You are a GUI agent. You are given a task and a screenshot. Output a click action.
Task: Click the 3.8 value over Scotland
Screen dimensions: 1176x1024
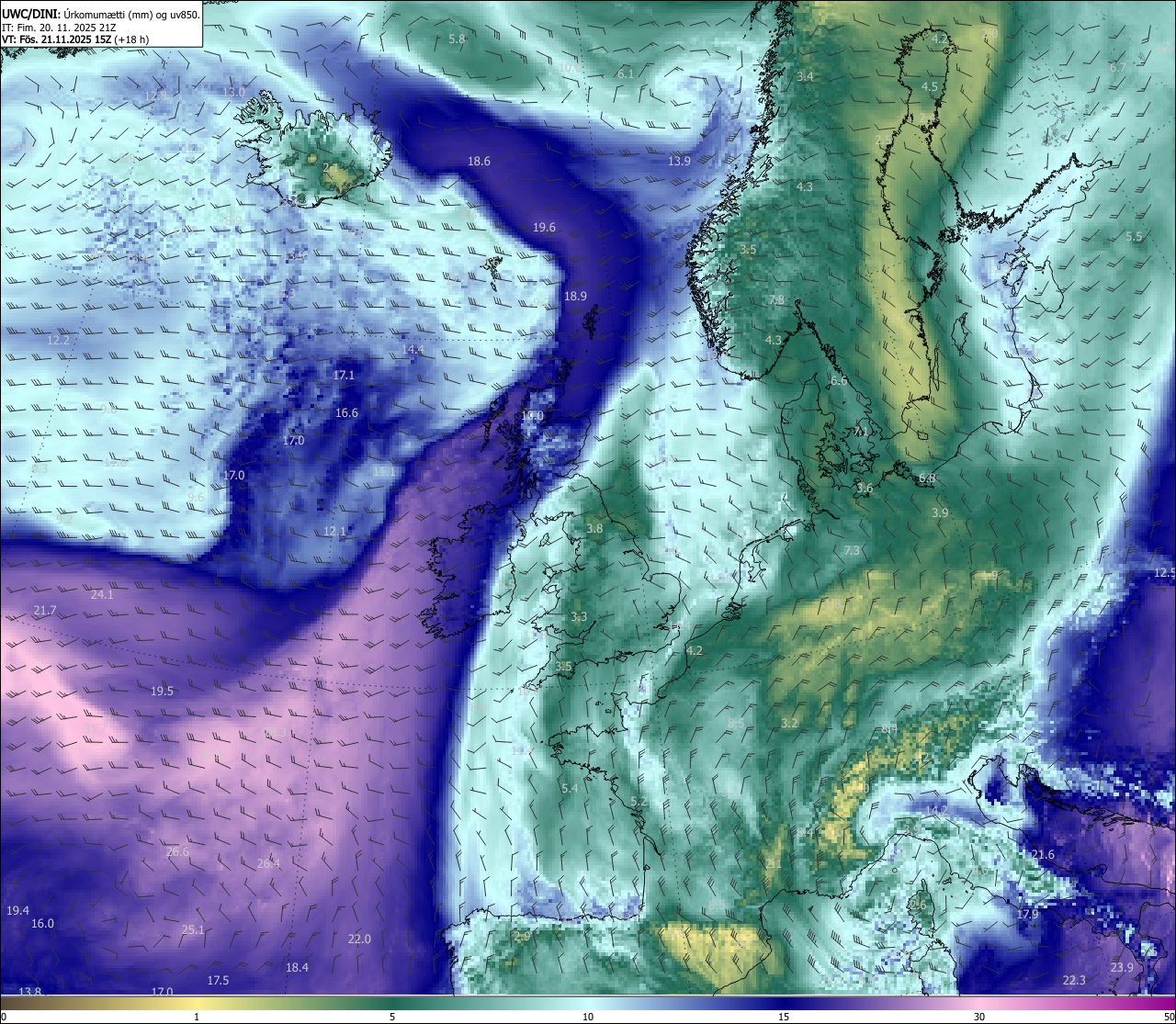[x=594, y=528]
